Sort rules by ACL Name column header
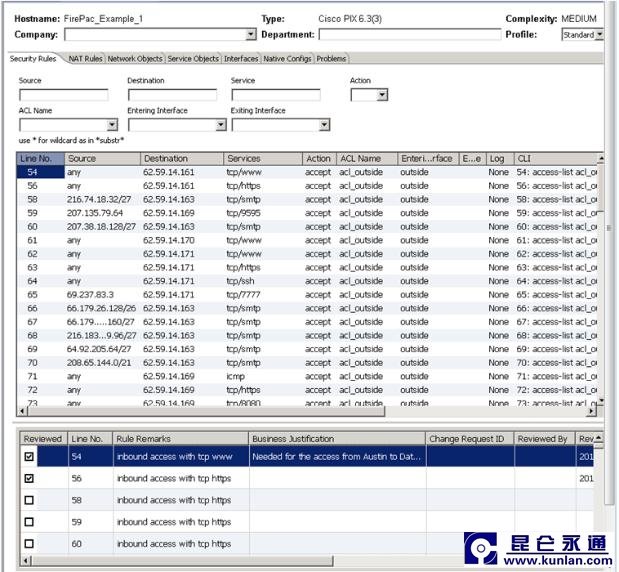 tap(367, 159)
